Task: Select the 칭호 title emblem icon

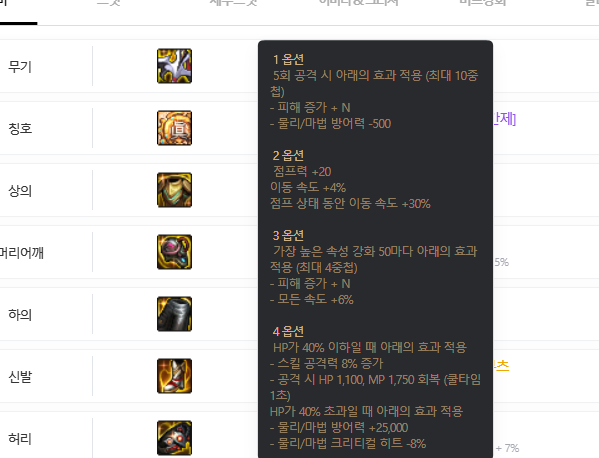Action: (x=174, y=128)
